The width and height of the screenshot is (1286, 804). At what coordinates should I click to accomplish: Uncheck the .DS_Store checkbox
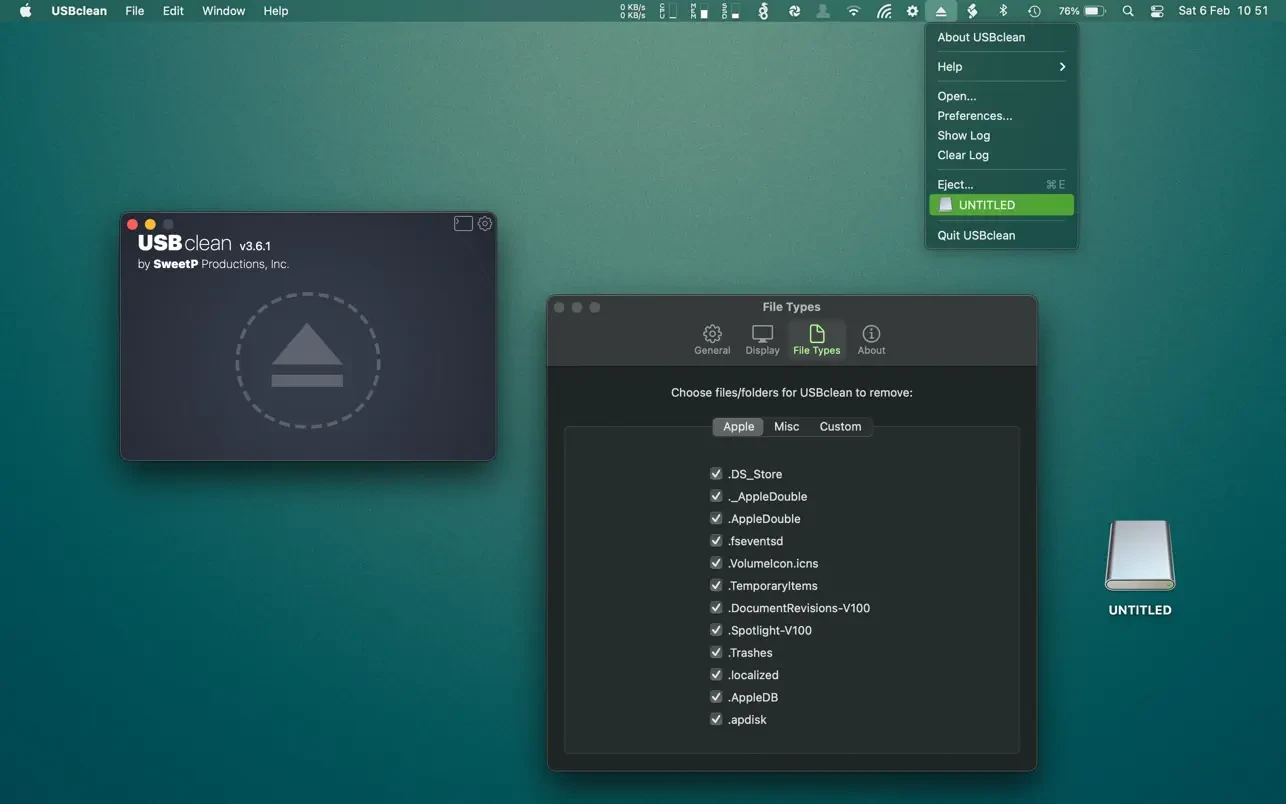716,474
